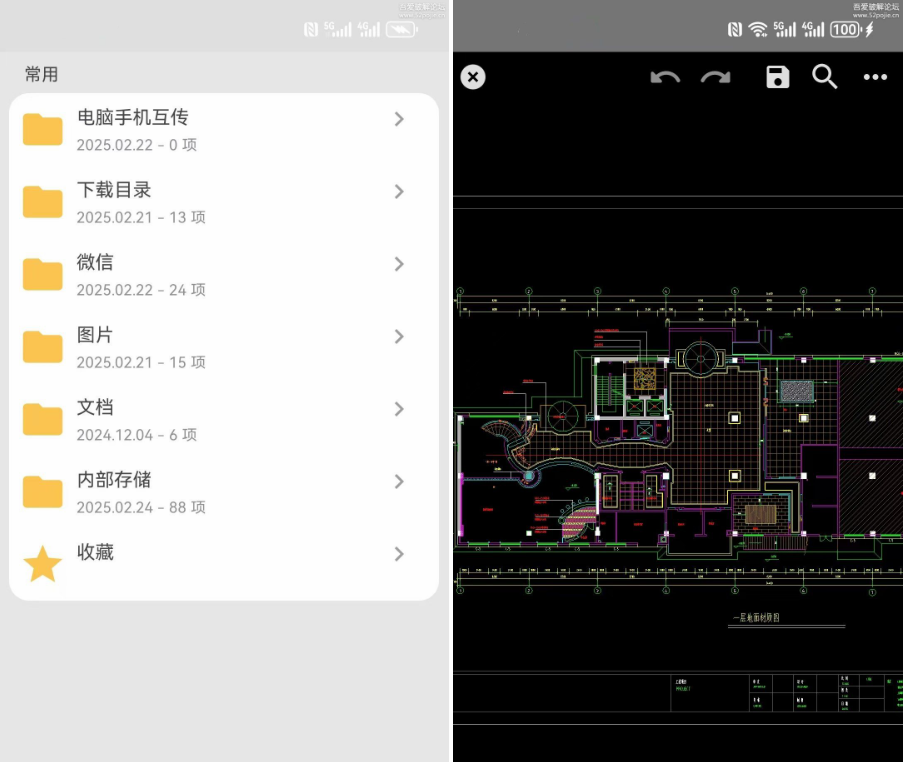Select the 文档 folder label

pos(95,408)
